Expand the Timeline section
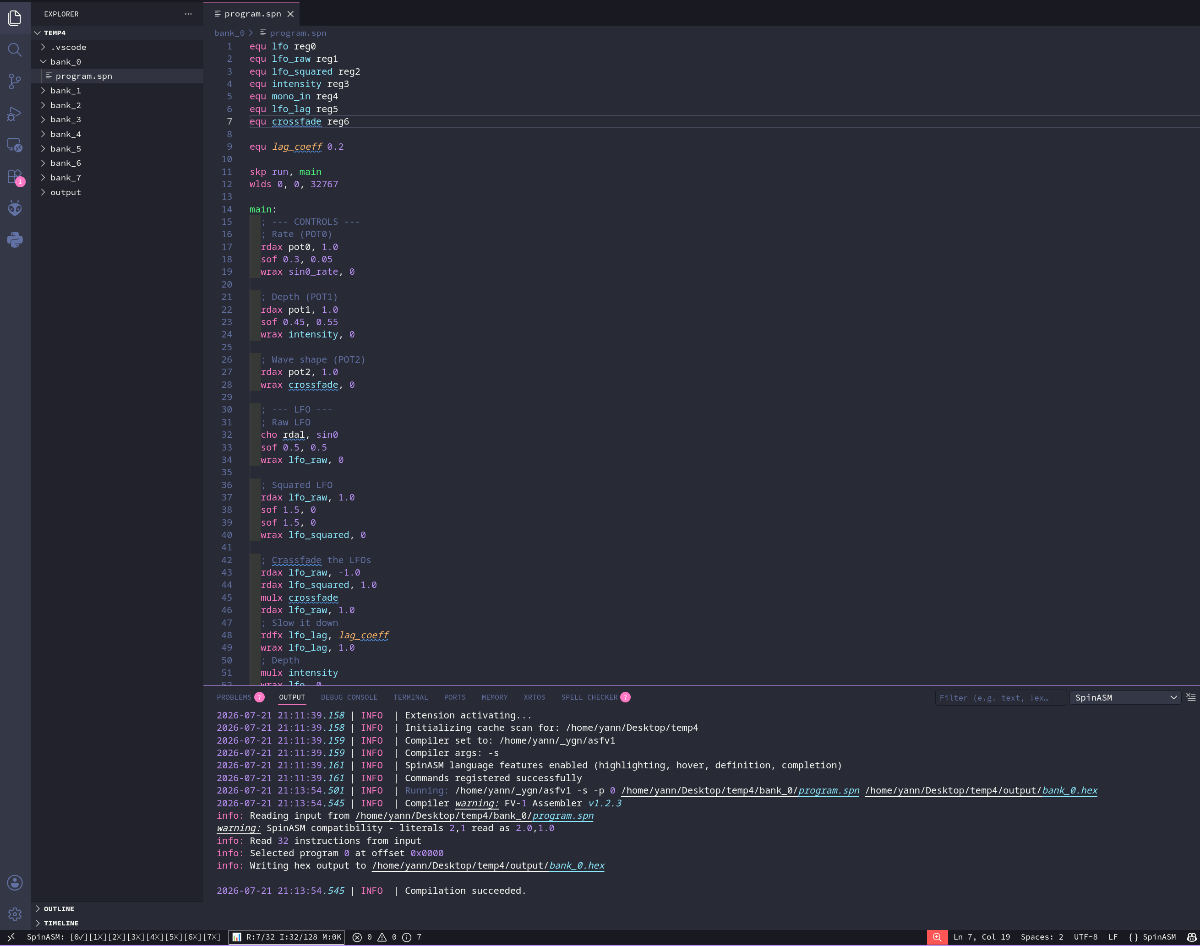Screen dimensions: 1200x946 118,922
